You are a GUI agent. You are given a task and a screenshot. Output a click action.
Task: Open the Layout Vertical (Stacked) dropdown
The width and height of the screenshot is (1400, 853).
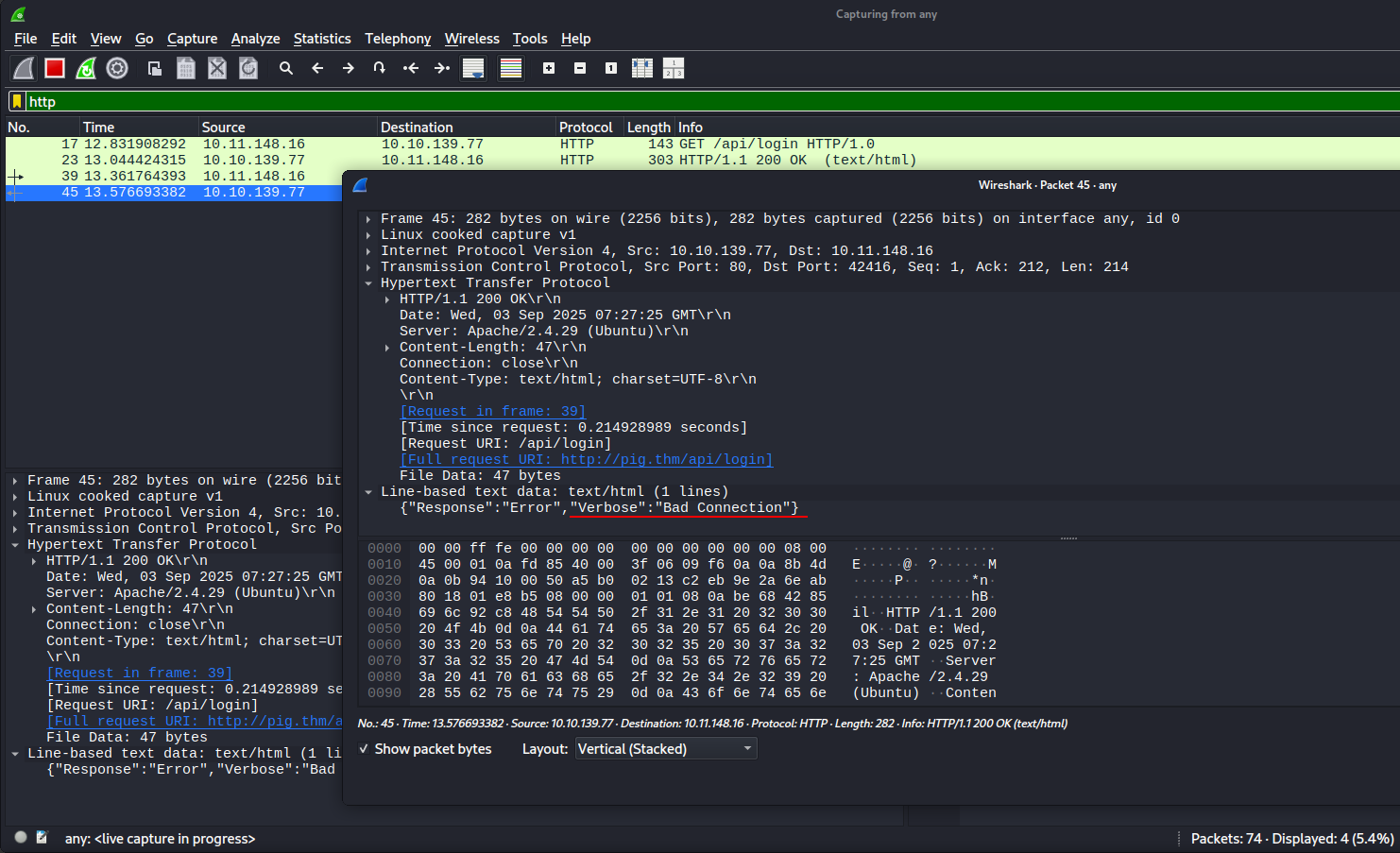pyautogui.click(x=666, y=749)
